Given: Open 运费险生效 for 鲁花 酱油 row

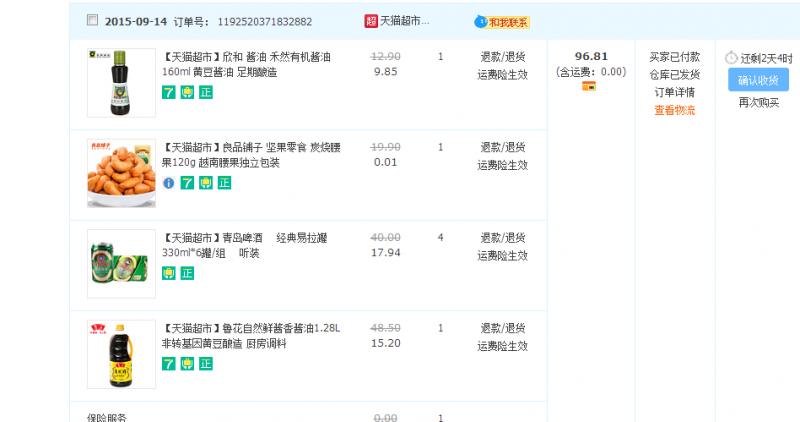Looking at the screenshot, I should coord(503,345).
